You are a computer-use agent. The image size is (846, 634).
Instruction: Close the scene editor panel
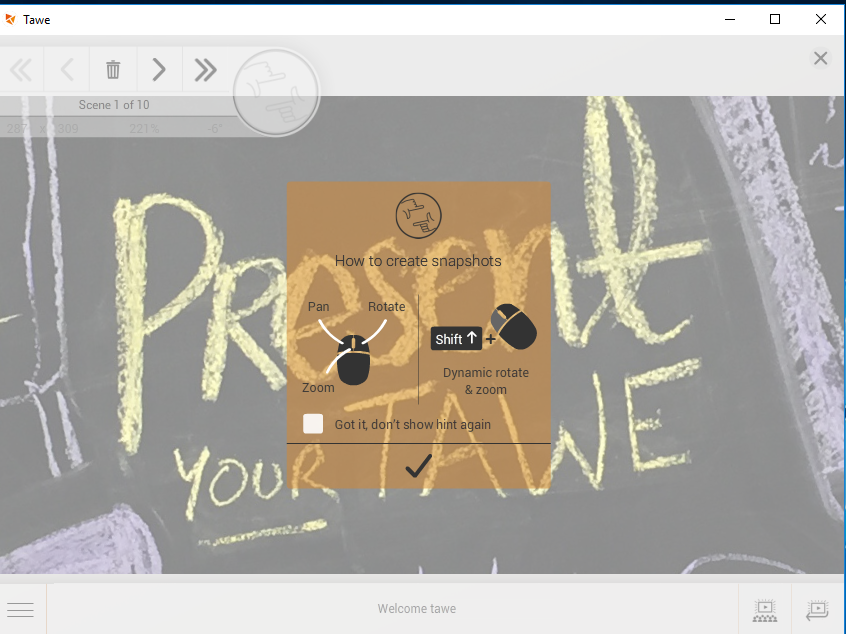tap(820, 58)
